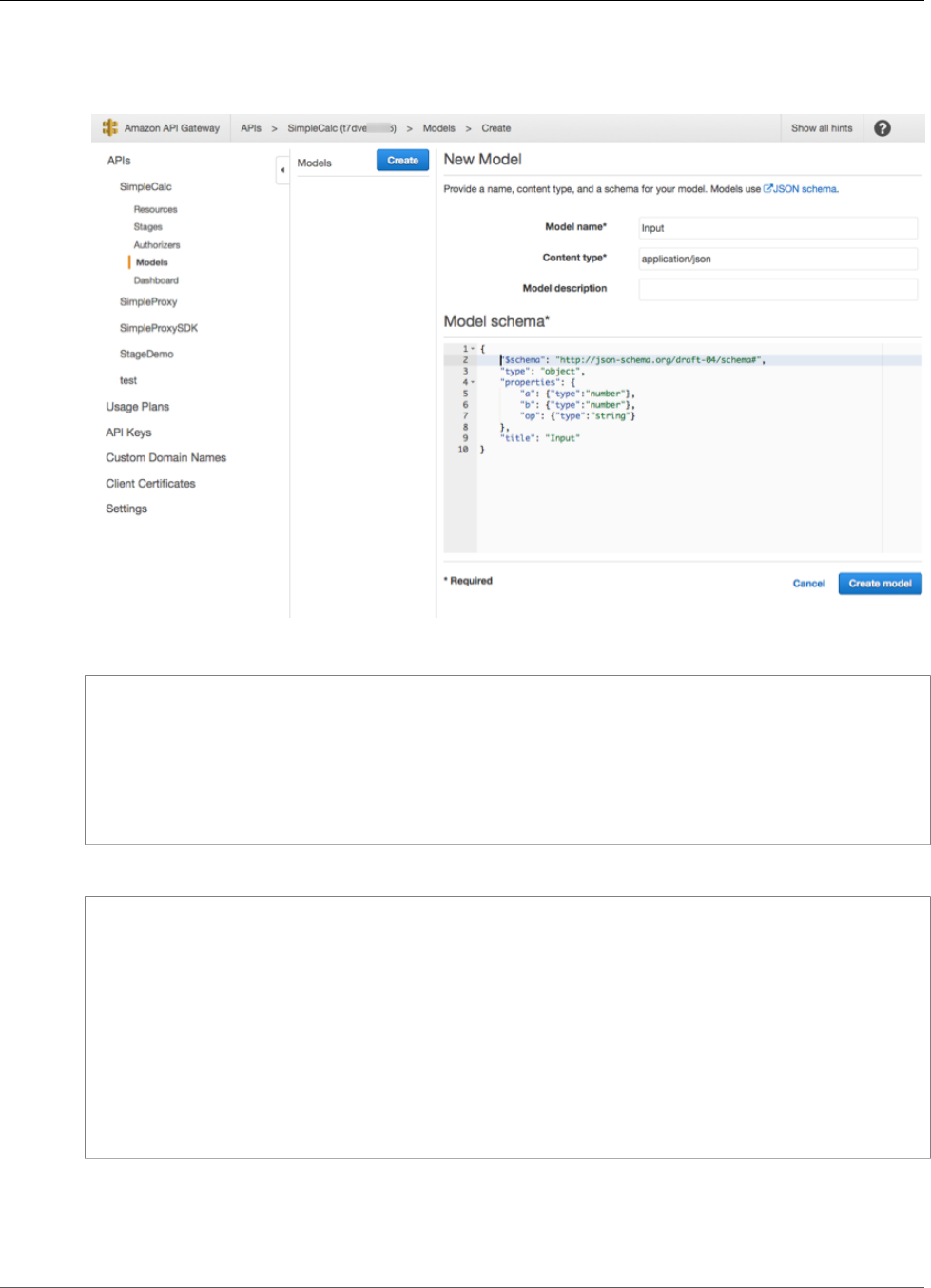Select Models in the sidebar

151,262
